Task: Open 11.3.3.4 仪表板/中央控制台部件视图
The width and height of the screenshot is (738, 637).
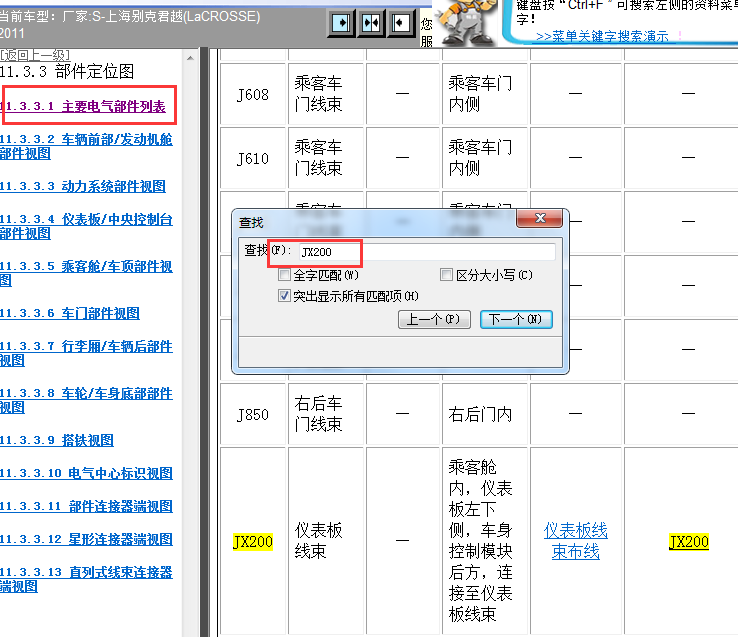Action: tap(86, 226)
